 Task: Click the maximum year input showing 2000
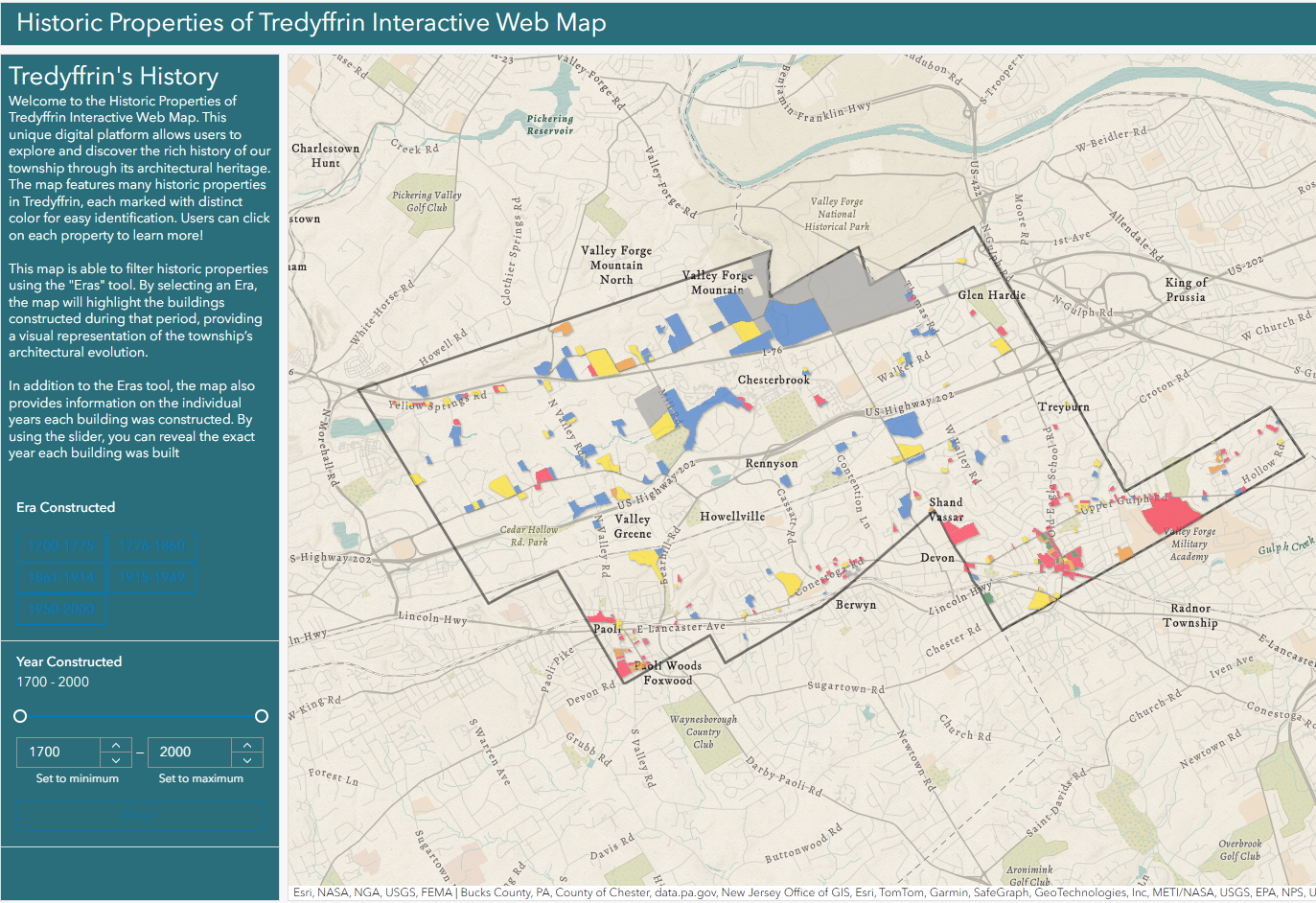(x=188, y=752)
